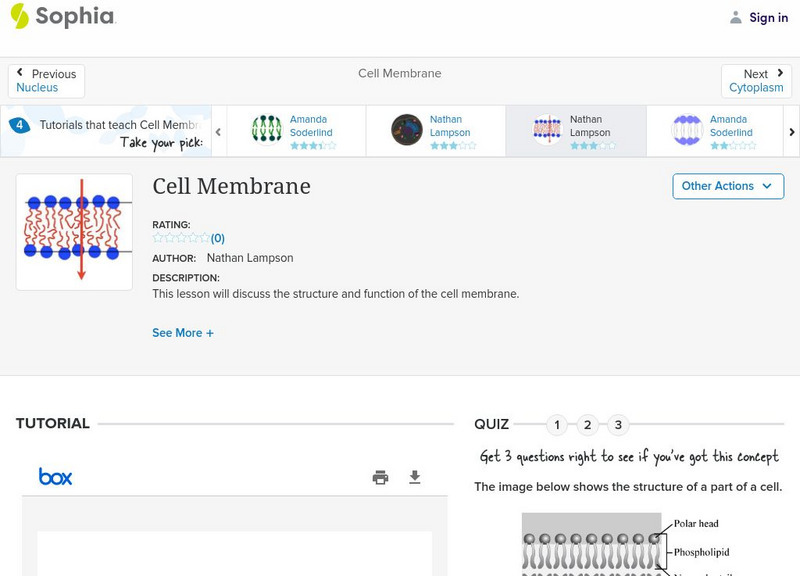Select first Amanda Soderlind tutorial

[x=296, y=131]
